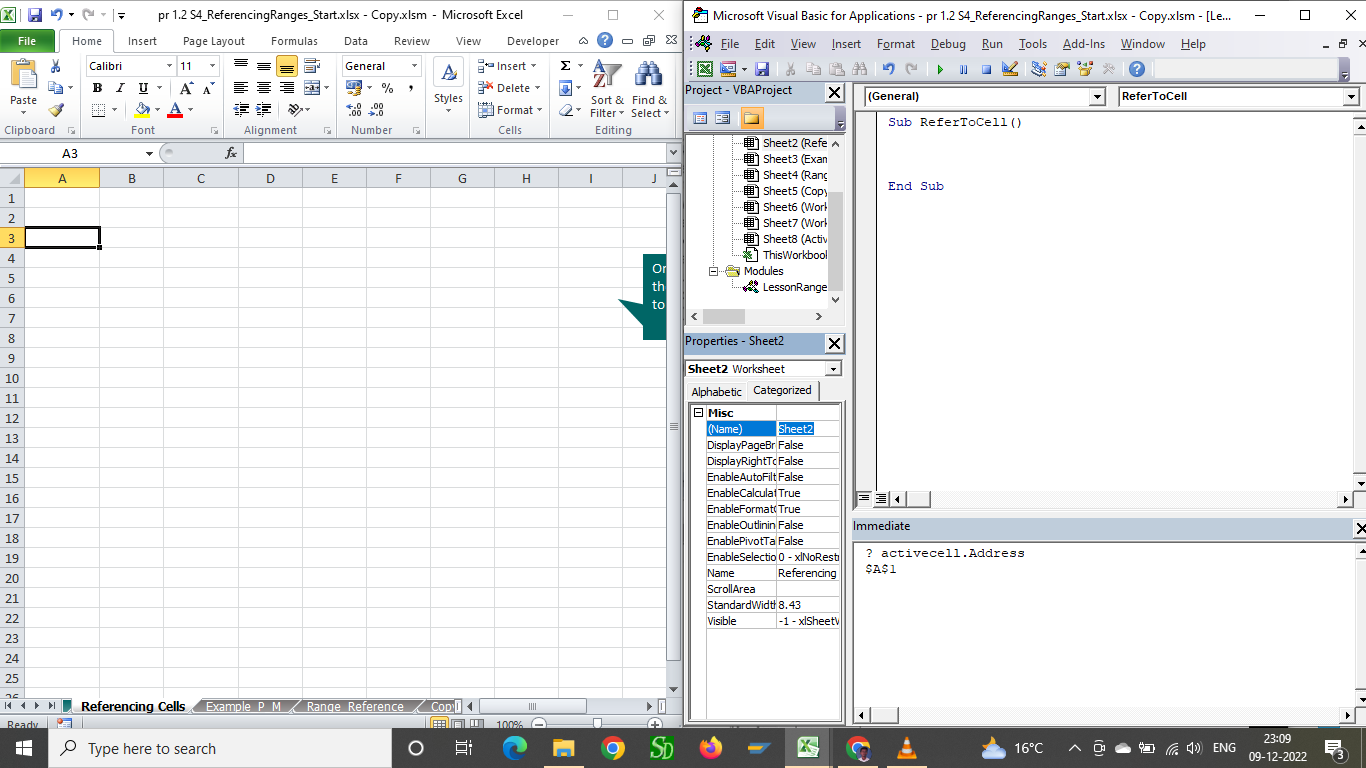Click the Cut scissors icon in Excel ribbon
1366x768 pixels.
coord(56,66)
